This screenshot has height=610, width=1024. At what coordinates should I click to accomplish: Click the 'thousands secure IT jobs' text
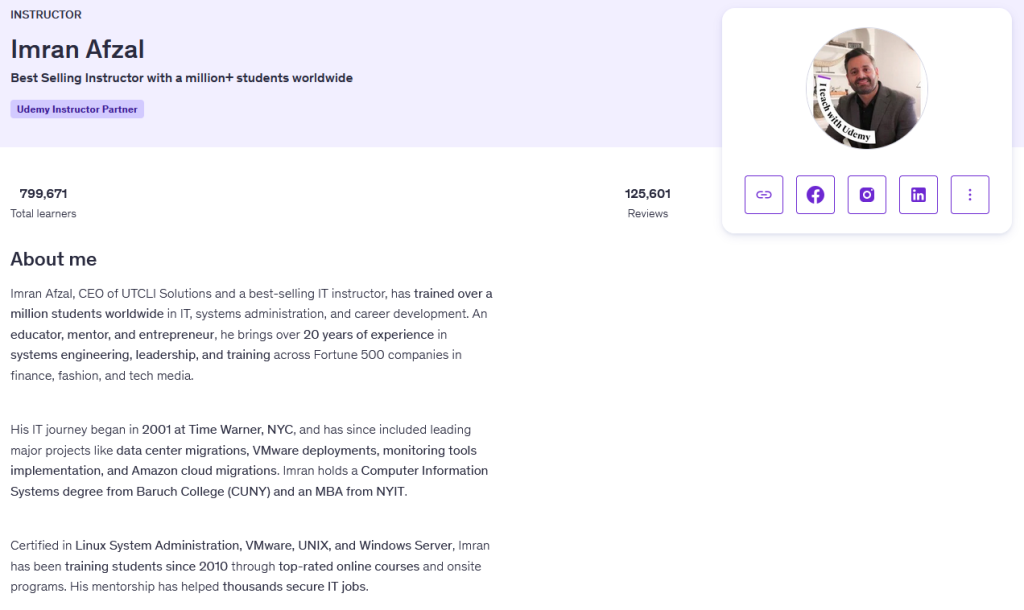click(x=295, y=586)
